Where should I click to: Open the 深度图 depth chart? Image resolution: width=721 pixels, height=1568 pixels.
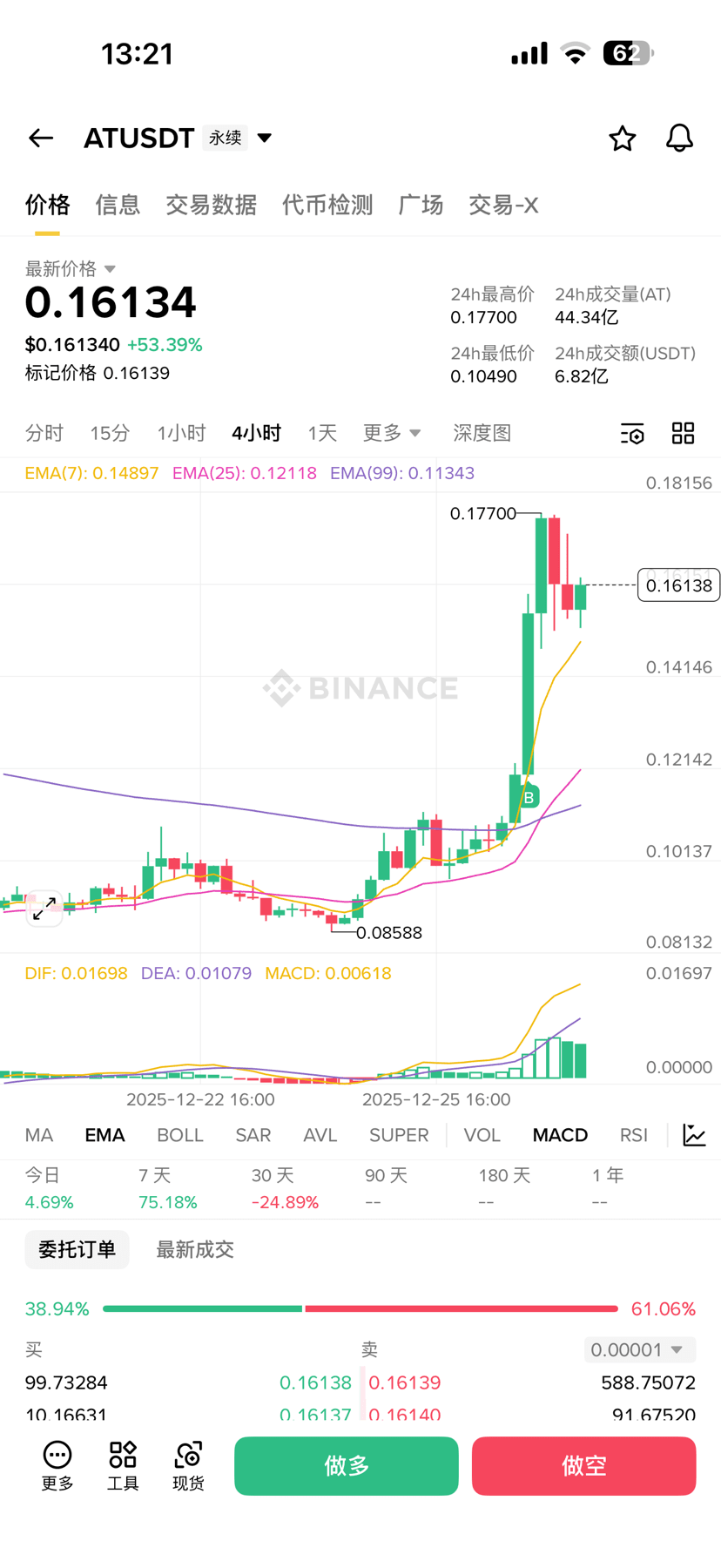482,433
